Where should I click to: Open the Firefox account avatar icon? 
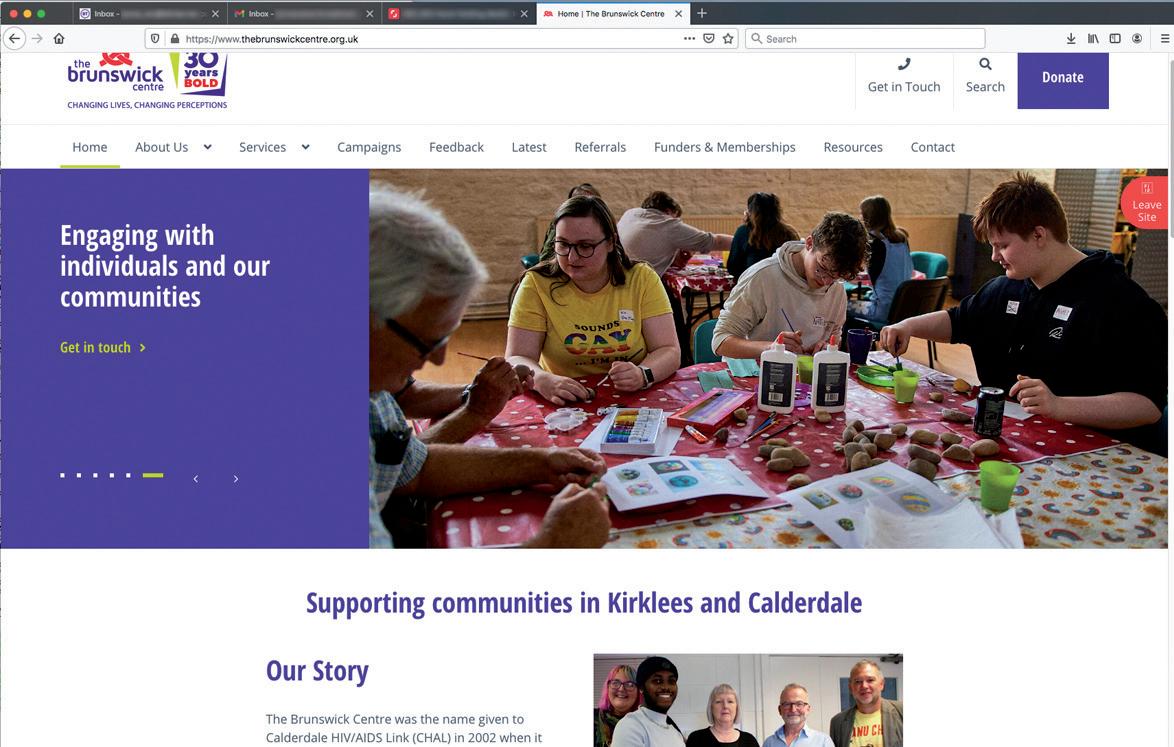[x=1137, y=39]
